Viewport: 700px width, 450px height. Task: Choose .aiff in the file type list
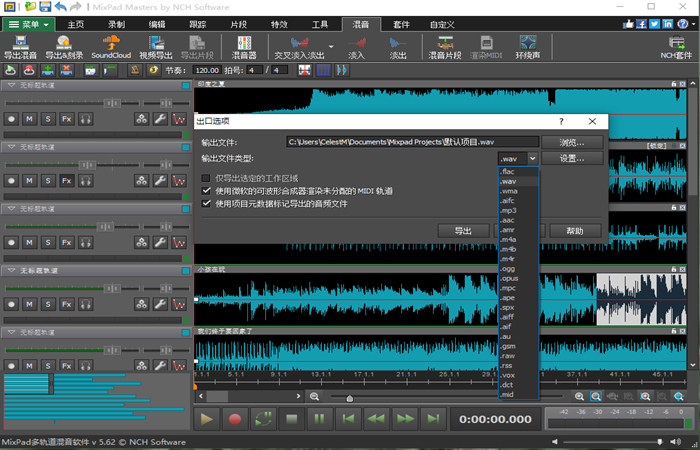[519, 317]
